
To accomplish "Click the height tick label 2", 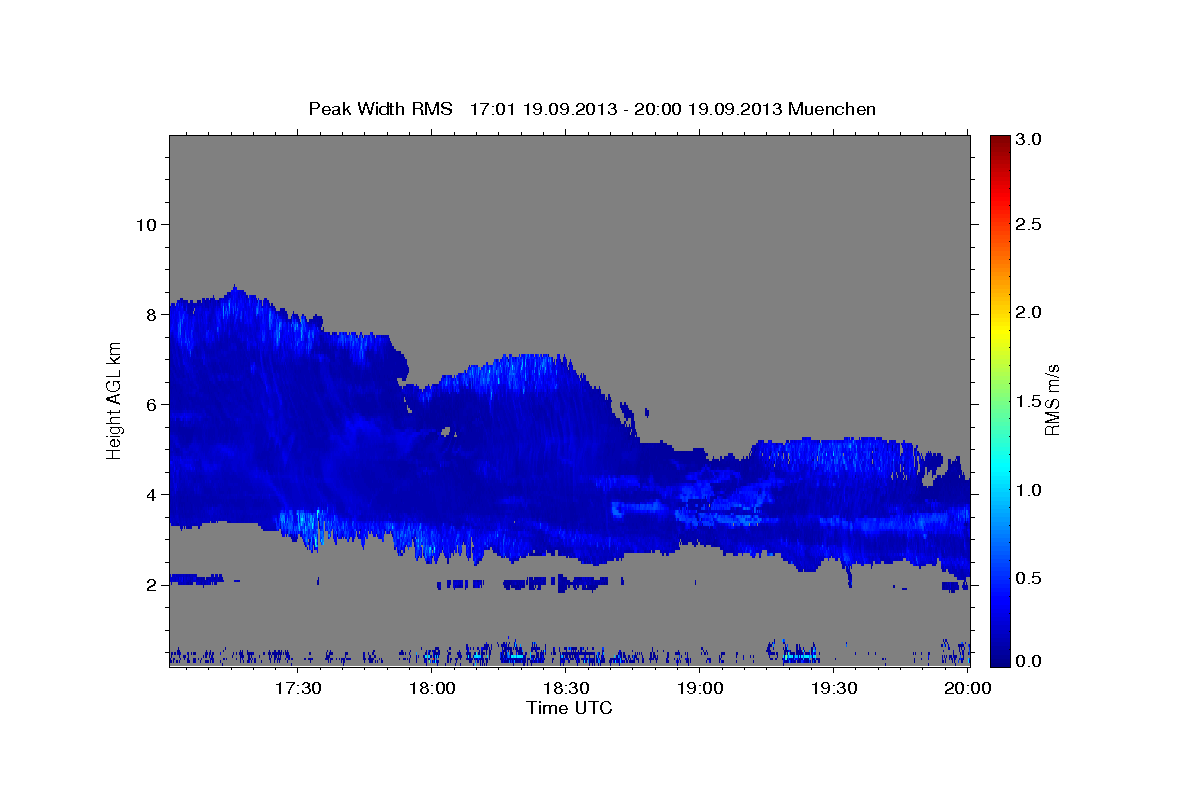I will (x=152, y=584).
